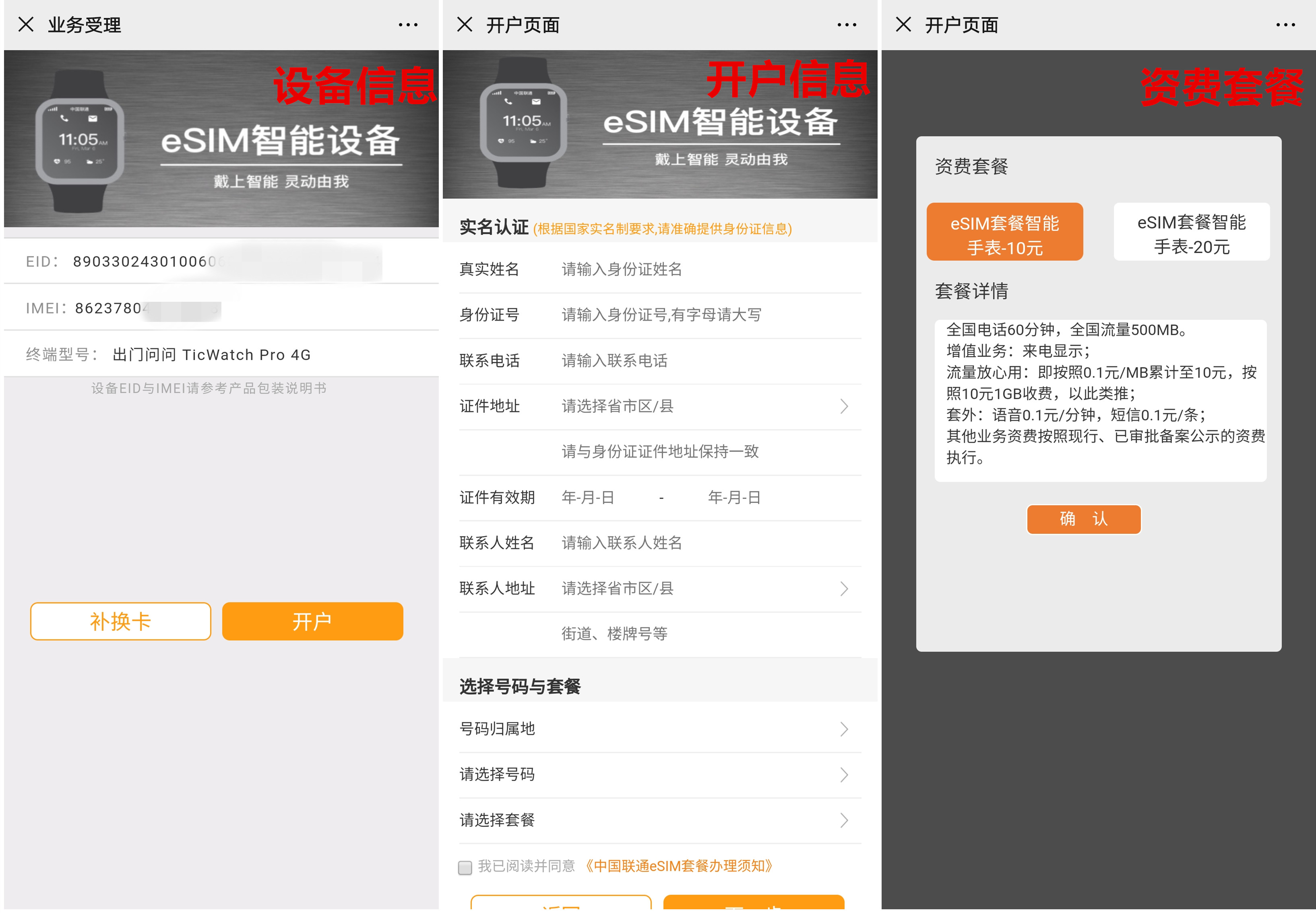Expand 证件地址 province selector

click(x=658, y=406)
